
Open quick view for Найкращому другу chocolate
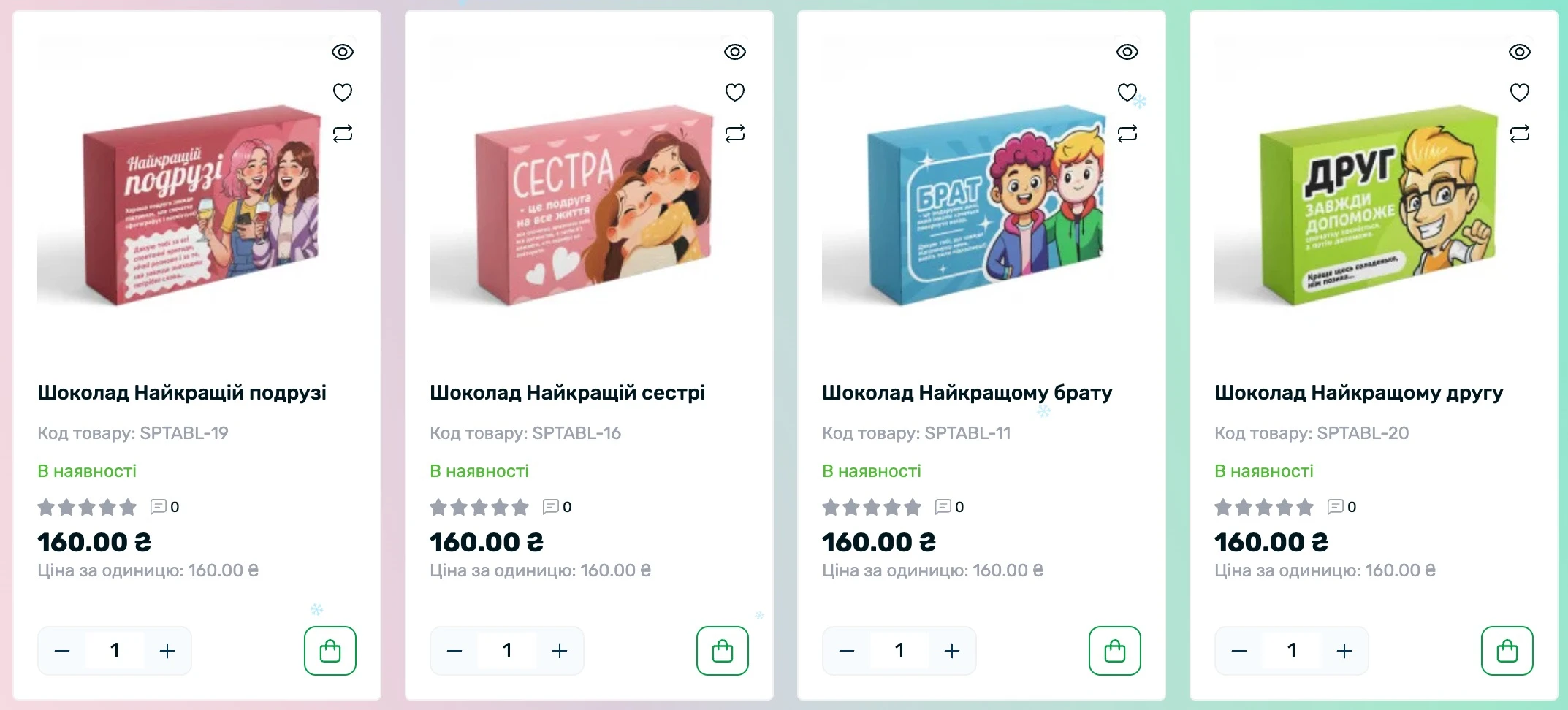coord(1520,52)
